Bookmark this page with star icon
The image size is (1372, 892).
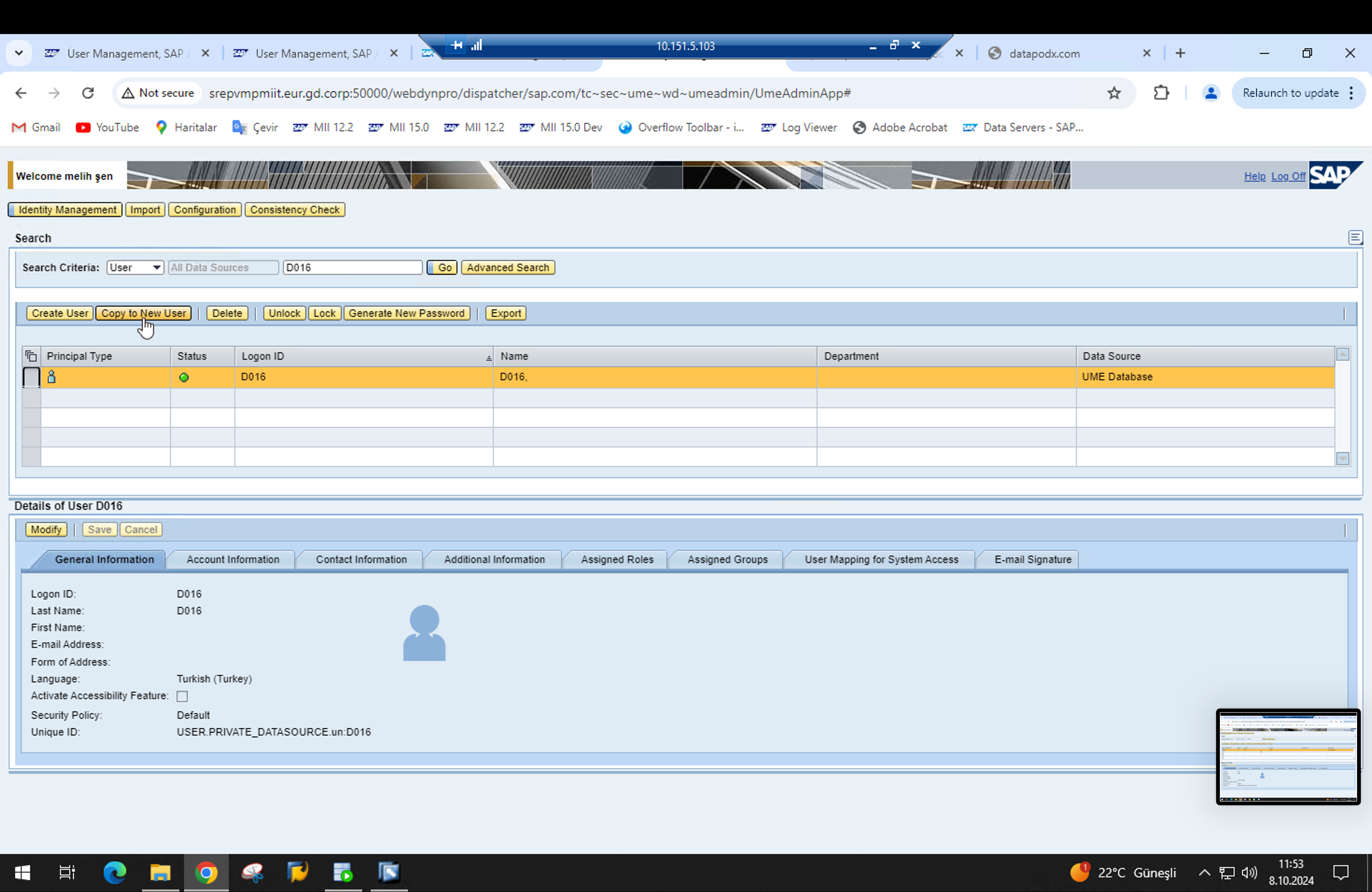pyautogui.click(x=1114, y=93)
